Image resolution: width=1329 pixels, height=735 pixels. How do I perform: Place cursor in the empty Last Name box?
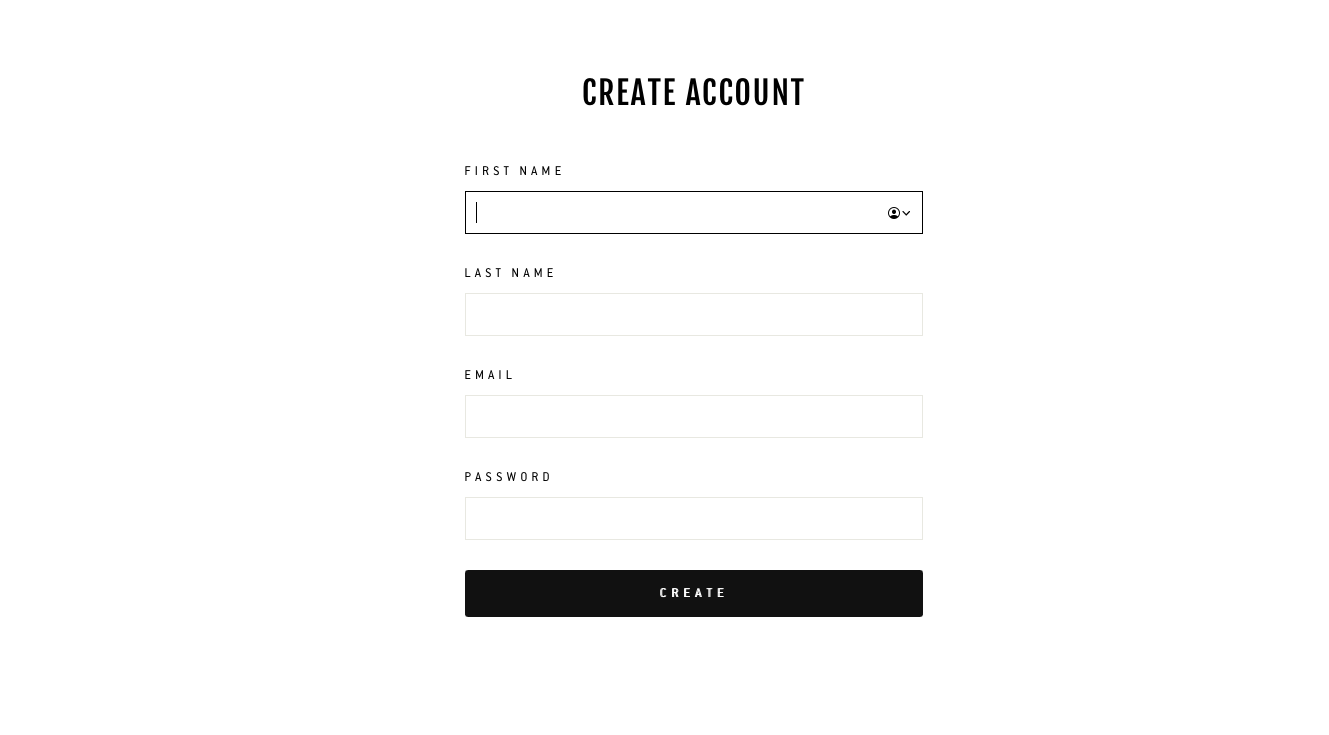693,315
